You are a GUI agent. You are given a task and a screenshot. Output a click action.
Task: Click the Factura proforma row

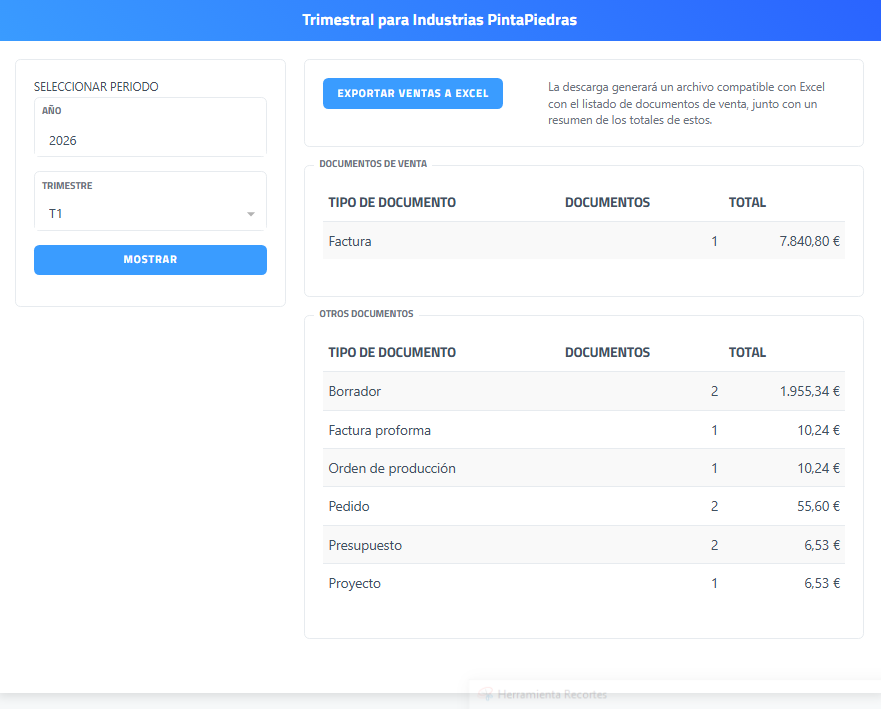[583, 430]
